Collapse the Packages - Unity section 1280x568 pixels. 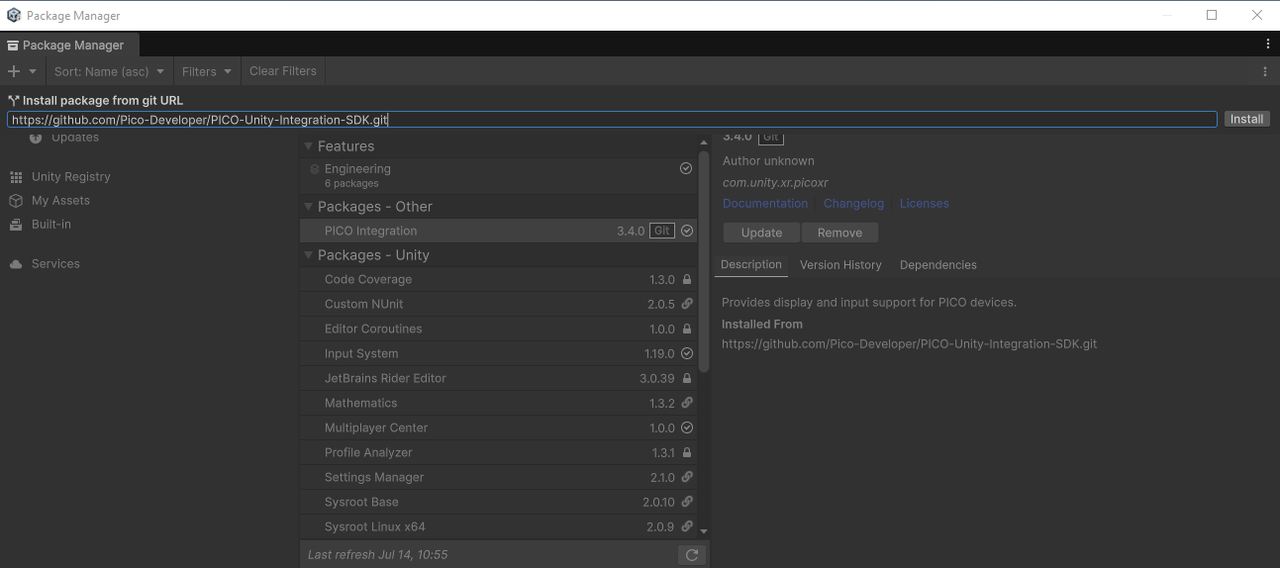tap(308, 256)
